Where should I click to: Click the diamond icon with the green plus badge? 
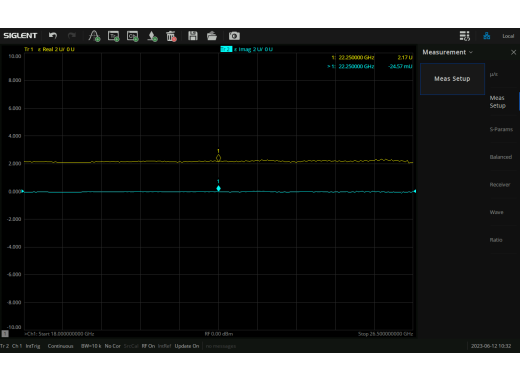[152, 36]
